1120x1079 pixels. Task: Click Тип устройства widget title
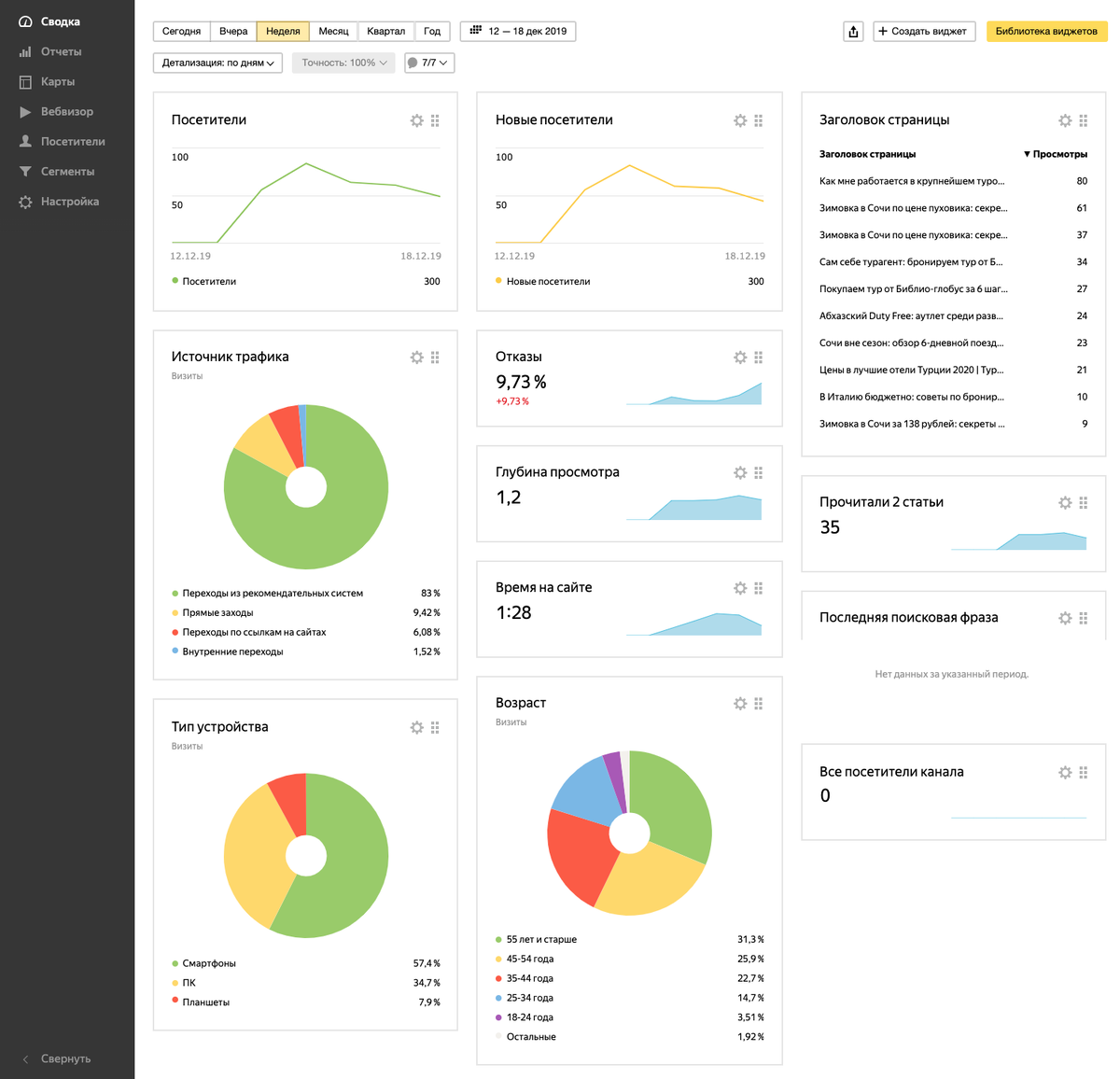tap(219, 726)
